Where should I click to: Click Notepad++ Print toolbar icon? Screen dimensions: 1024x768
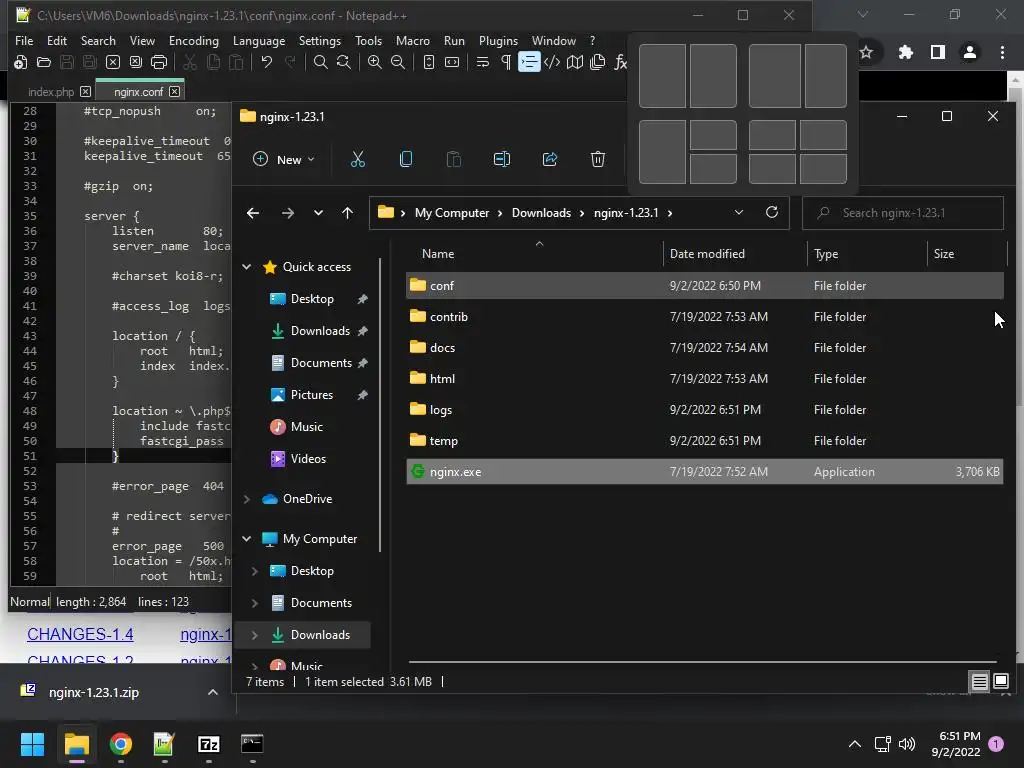[159, 62]
